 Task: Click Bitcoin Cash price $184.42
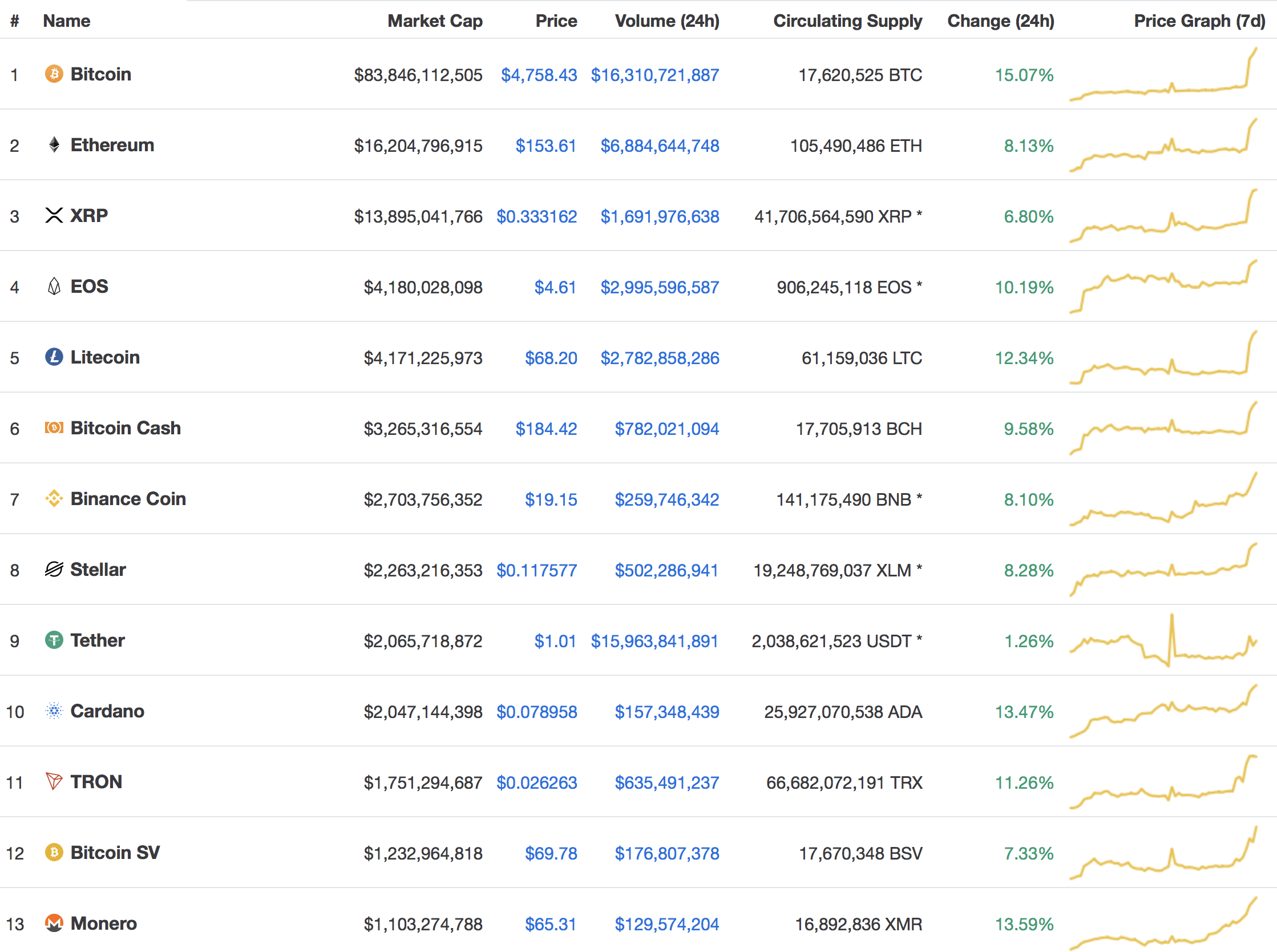click(546, 429)
